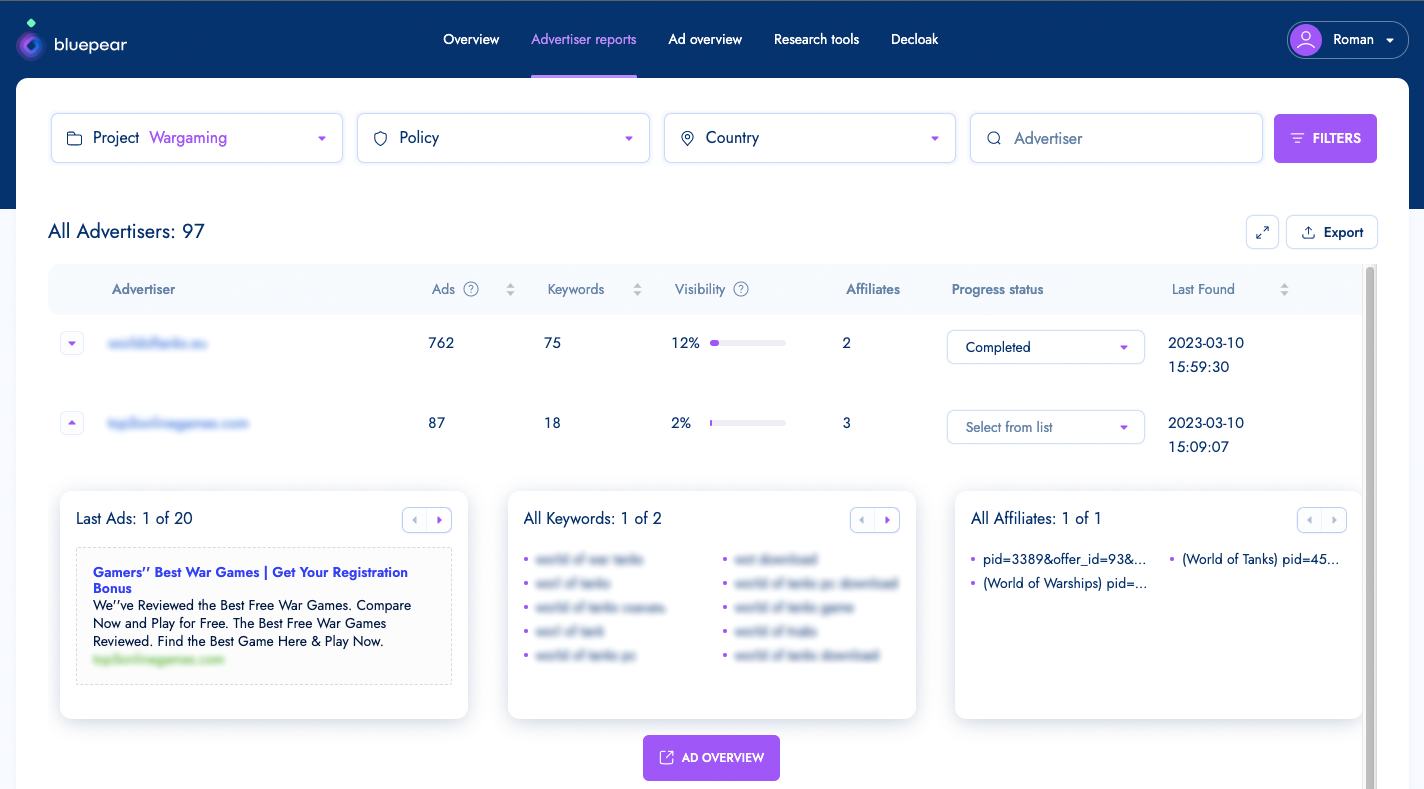Sort by Ads column arrows
The width and height of the screenshot is (1424, 789).
pos(510,289)
